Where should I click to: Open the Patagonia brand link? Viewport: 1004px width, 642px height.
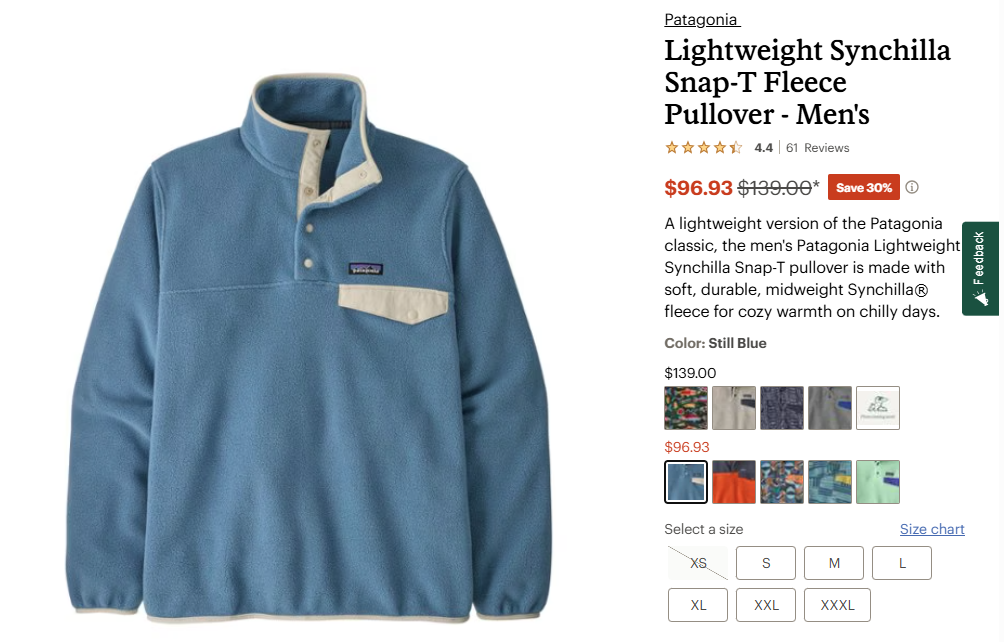[702, 20]
